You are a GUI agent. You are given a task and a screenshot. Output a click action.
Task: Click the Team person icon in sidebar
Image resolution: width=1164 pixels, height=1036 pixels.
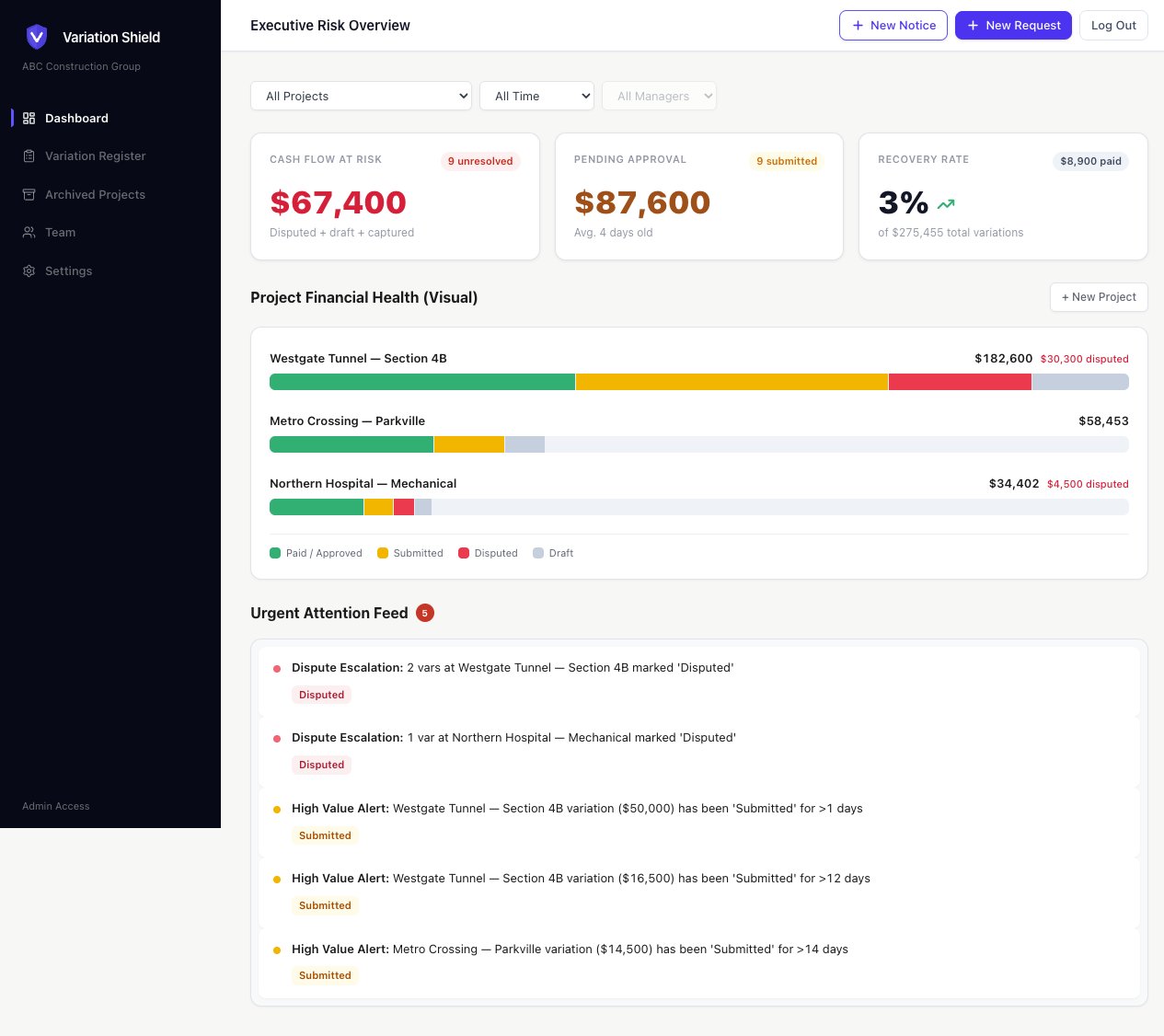29,233
